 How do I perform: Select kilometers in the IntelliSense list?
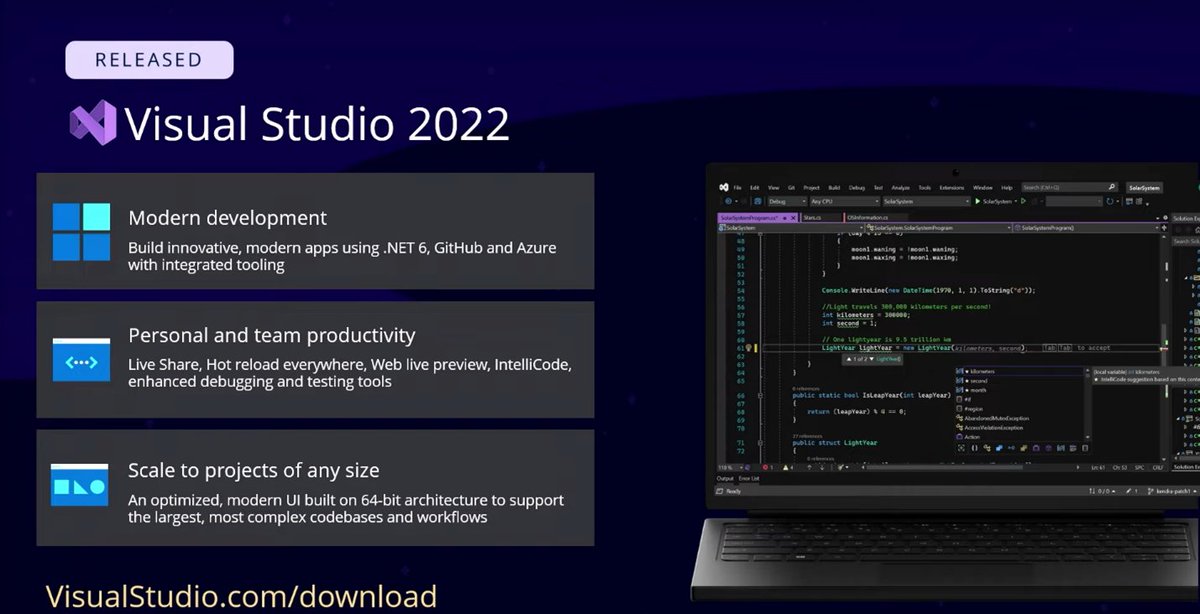coord(1022,371)
